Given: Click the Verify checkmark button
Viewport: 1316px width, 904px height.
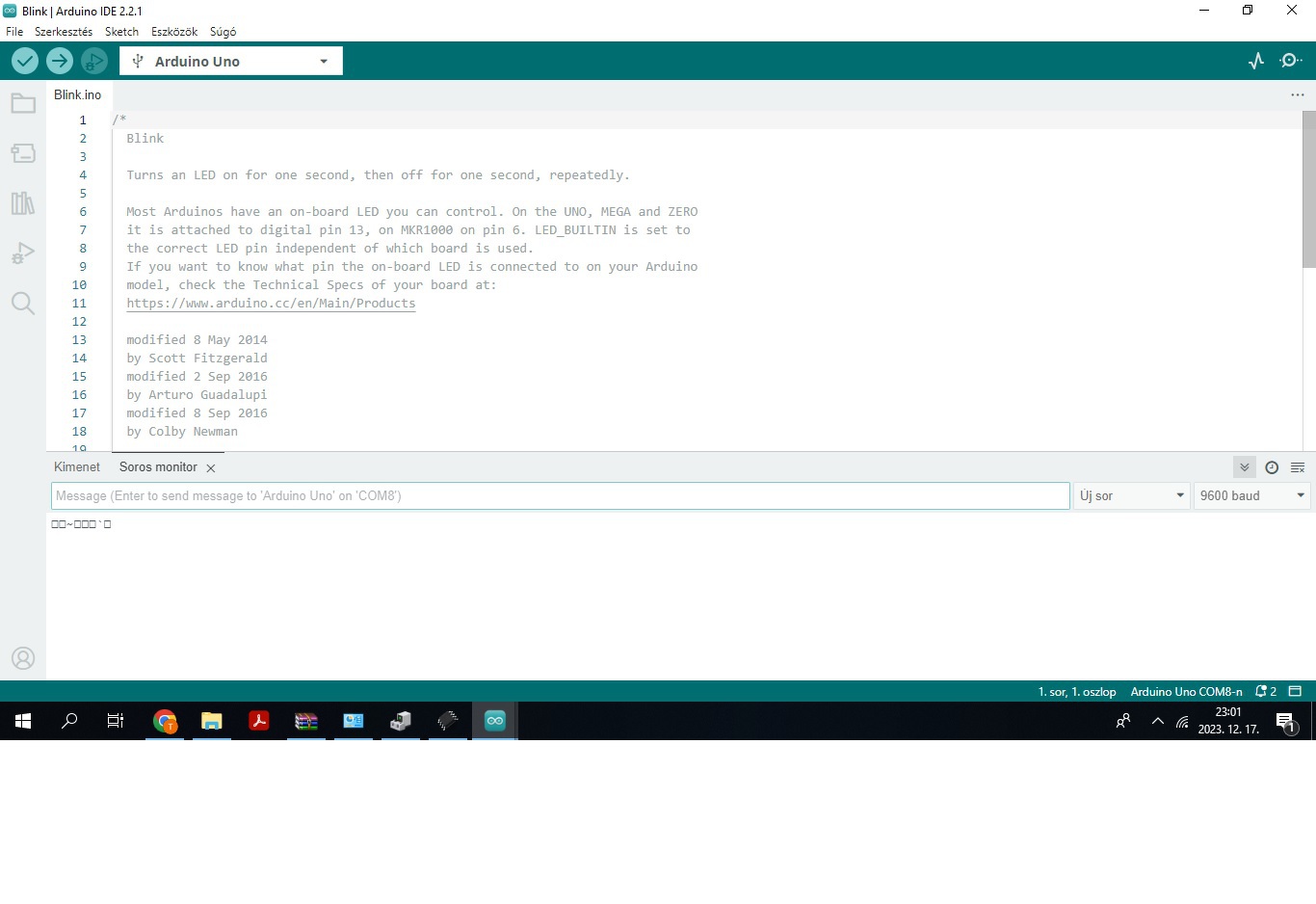Looking at the screenshot, I should pos(25,61).
